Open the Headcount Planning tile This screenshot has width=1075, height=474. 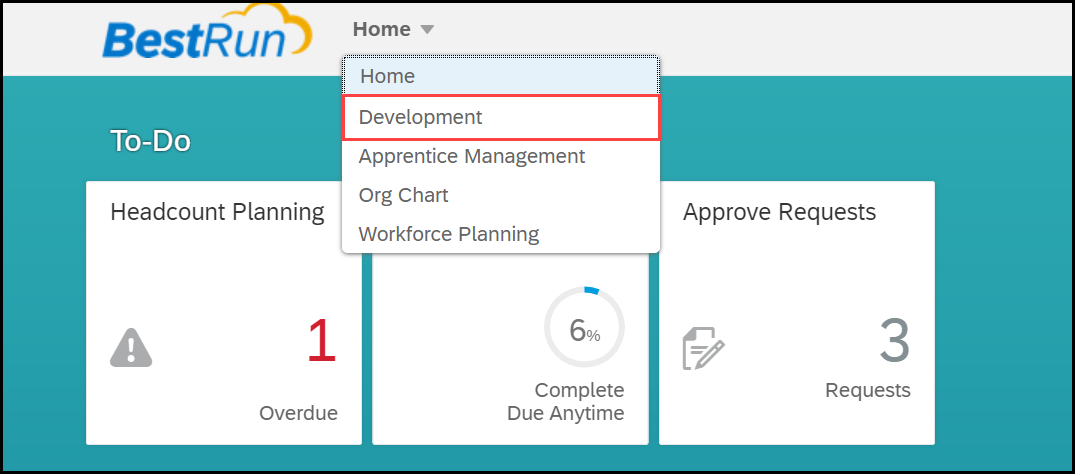(x=224, y=313)
